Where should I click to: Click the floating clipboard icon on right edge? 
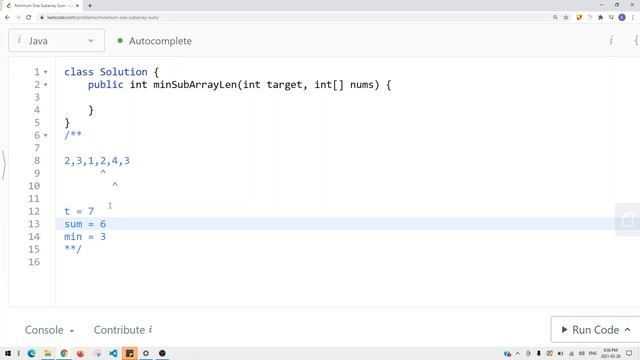(628, 220)
